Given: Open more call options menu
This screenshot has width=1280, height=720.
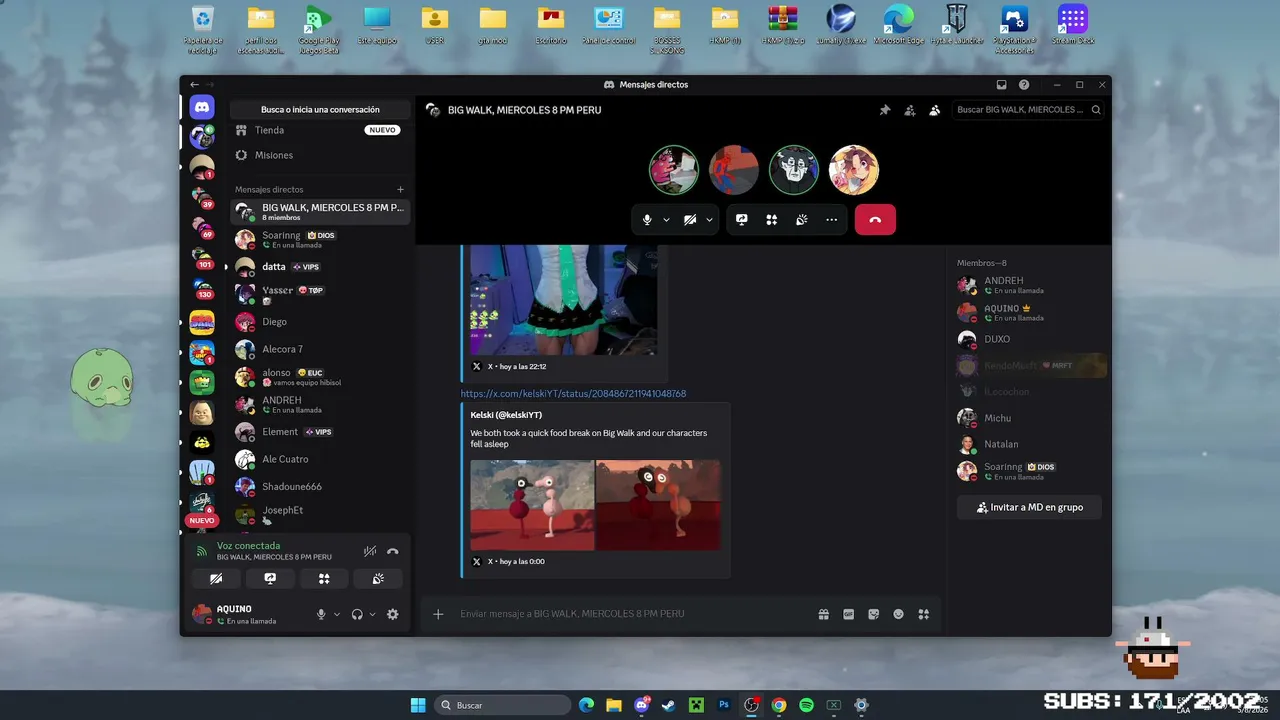Looking at the screenshot, I should (x=832, y=220).
